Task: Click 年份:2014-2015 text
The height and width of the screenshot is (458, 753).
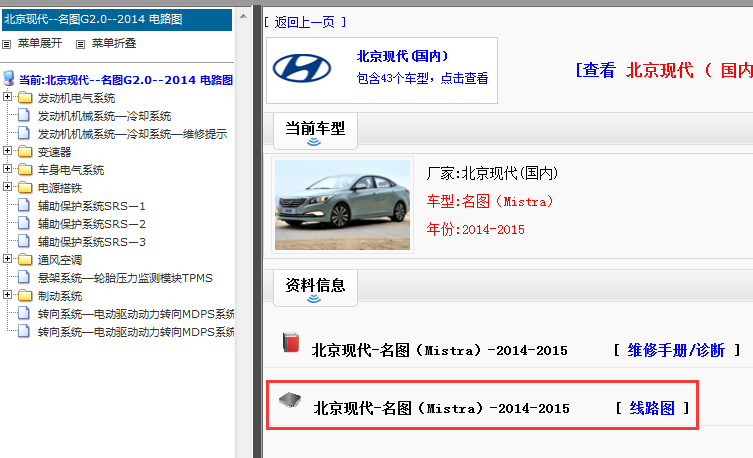Action: 475,229
